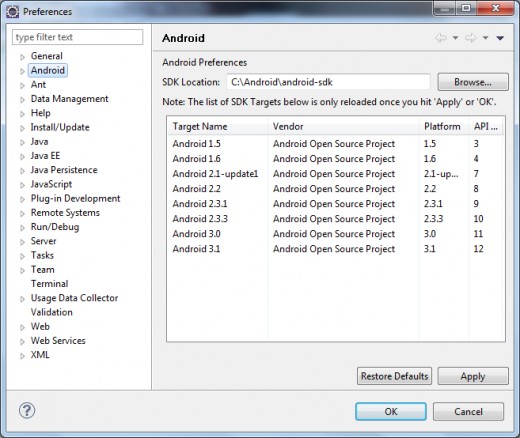Select the Run/Debug category label
Image resolution: width=520 pixels, height=438 pixels.
click(x=55, y=227)
